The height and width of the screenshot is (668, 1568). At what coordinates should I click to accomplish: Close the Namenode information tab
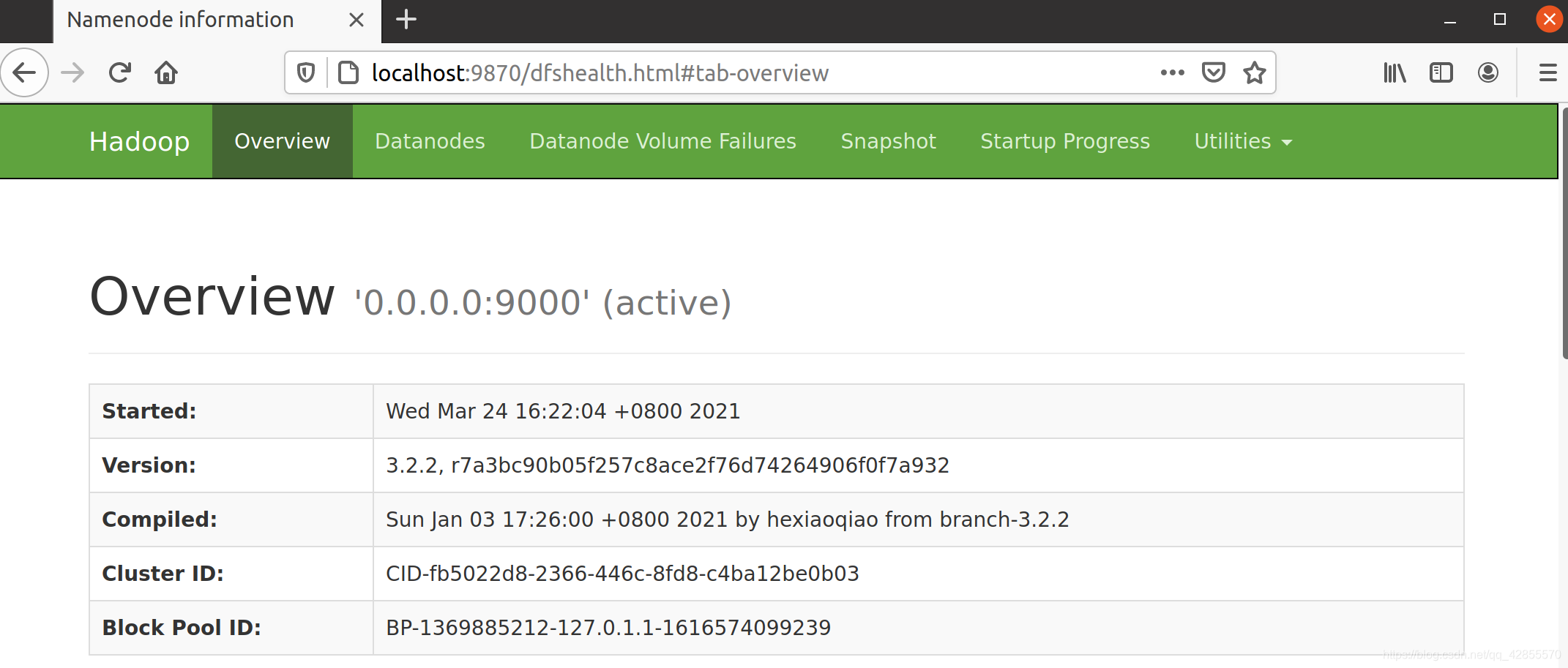click(356, 20)
